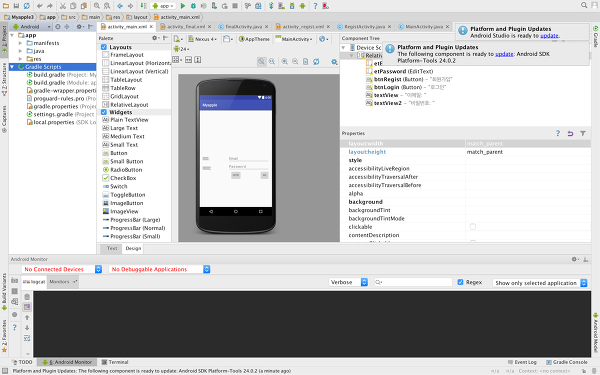The width and height of the screenshot is (600, 375).
Task: Open the No Connected Devices dropdown
Action: point(62,269)
